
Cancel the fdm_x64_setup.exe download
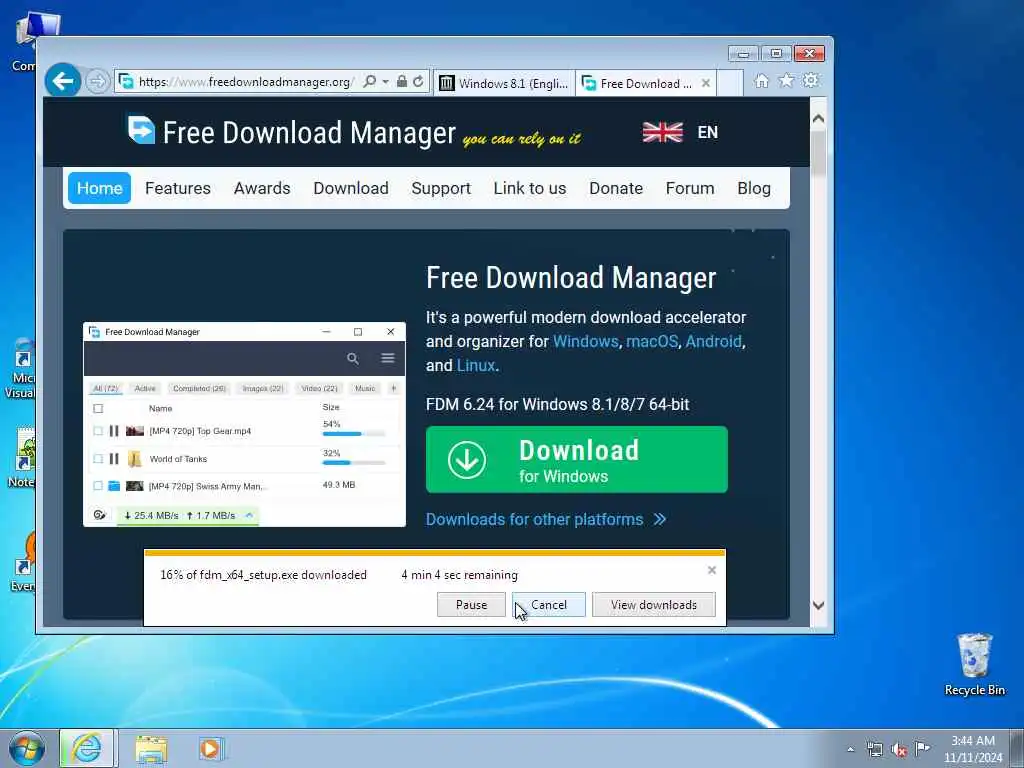coord(549,605)
